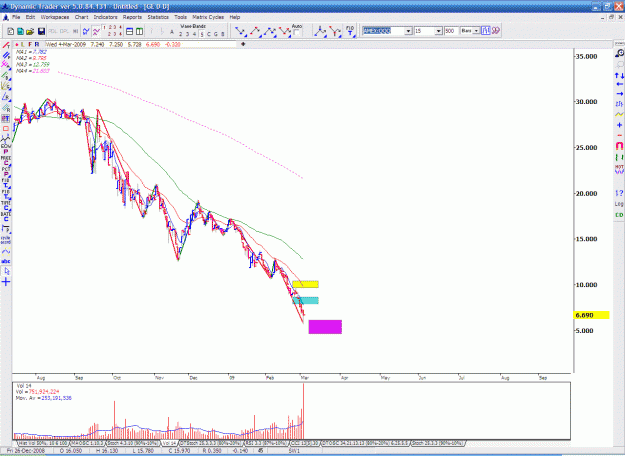
Task: Open the Matrix Cycles menu
Action: coord(208,17)
